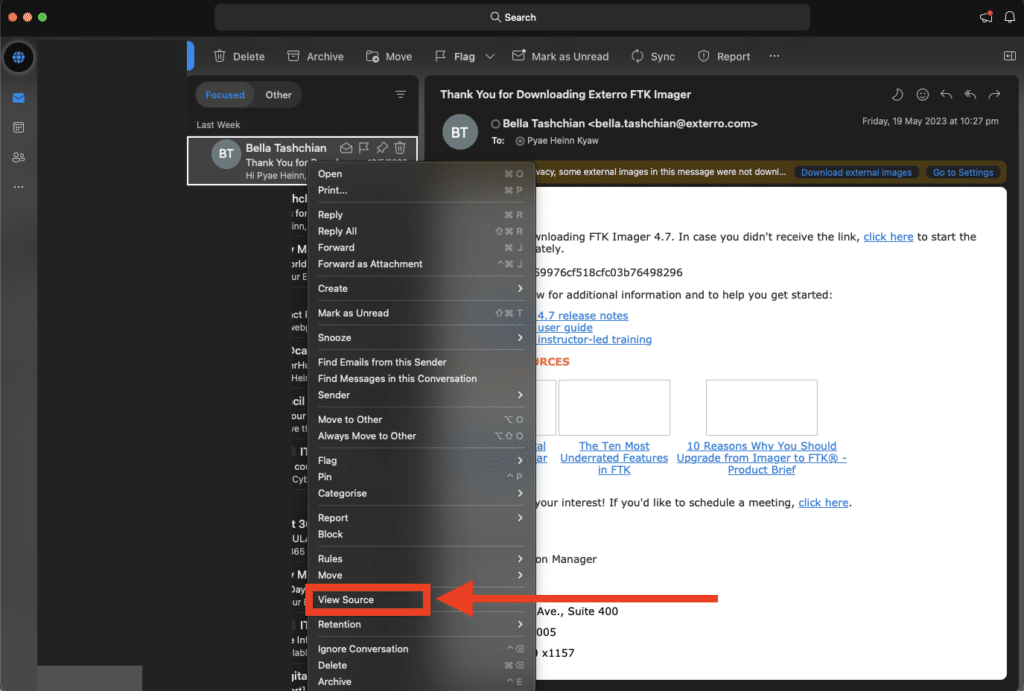Image resolution: width=1024 pixels, height=691 pixels.
Task: Open the 4.7 release notes link
Action: 583,315
